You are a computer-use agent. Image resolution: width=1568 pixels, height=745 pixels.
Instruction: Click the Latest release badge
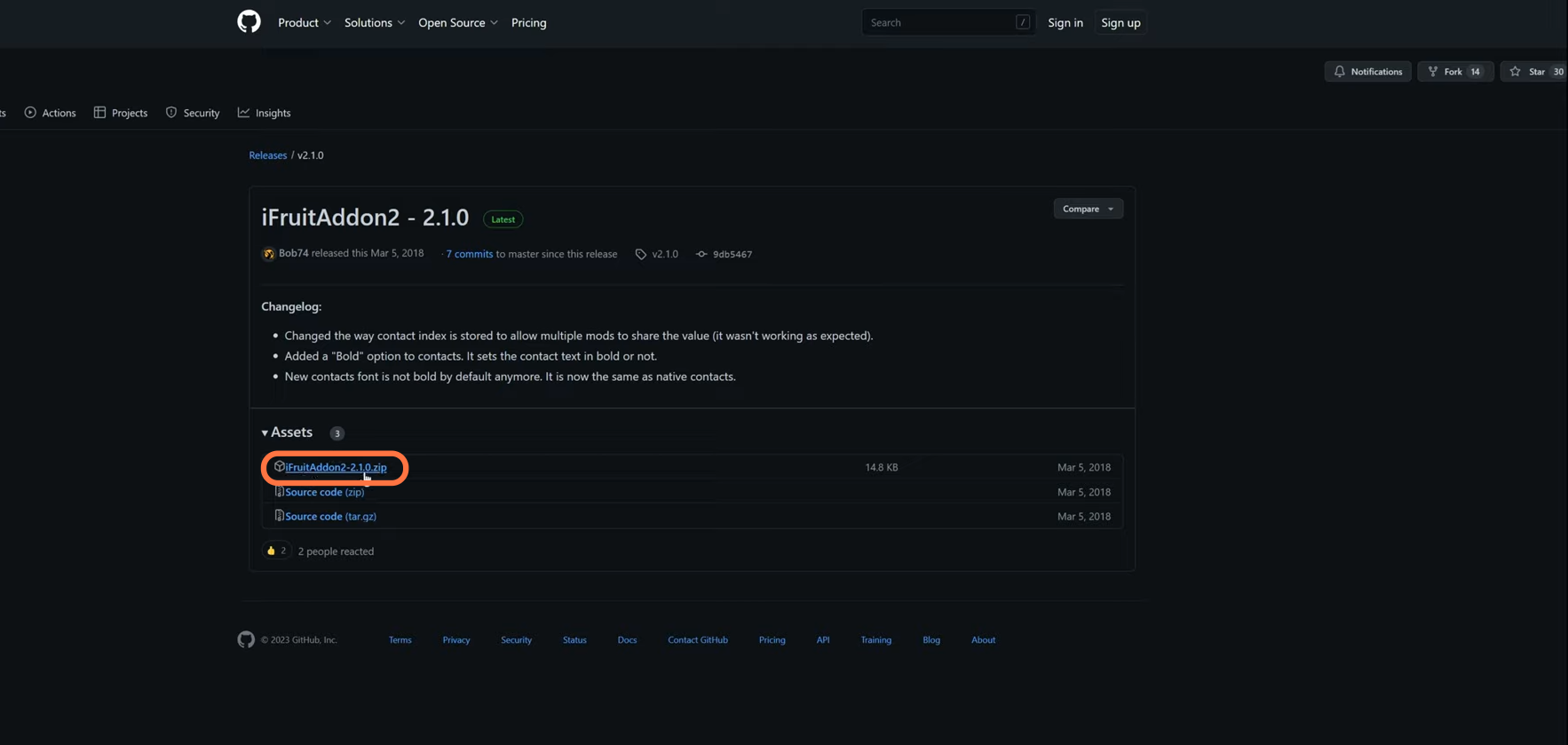click(503, 219)
